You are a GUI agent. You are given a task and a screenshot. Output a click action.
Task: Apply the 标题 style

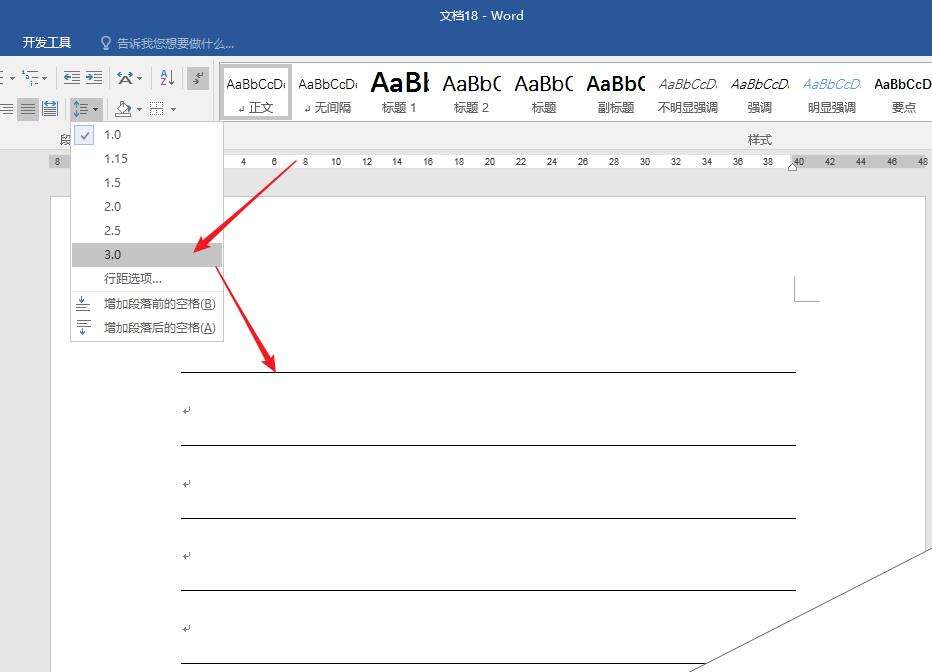pyautogui.click(x=543, y=92)
